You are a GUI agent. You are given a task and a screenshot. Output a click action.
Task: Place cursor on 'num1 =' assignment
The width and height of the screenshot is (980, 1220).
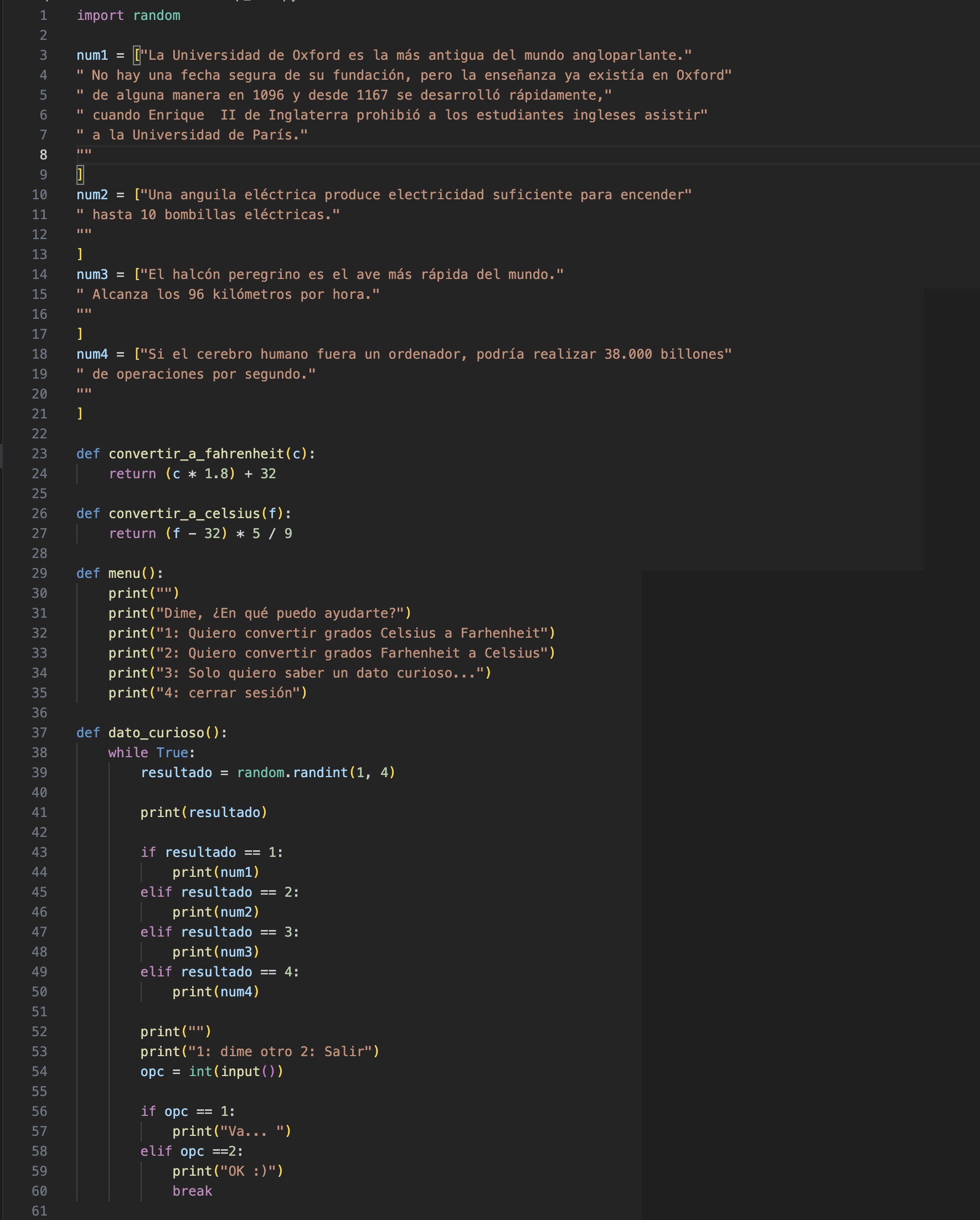[x=100, y=55]
